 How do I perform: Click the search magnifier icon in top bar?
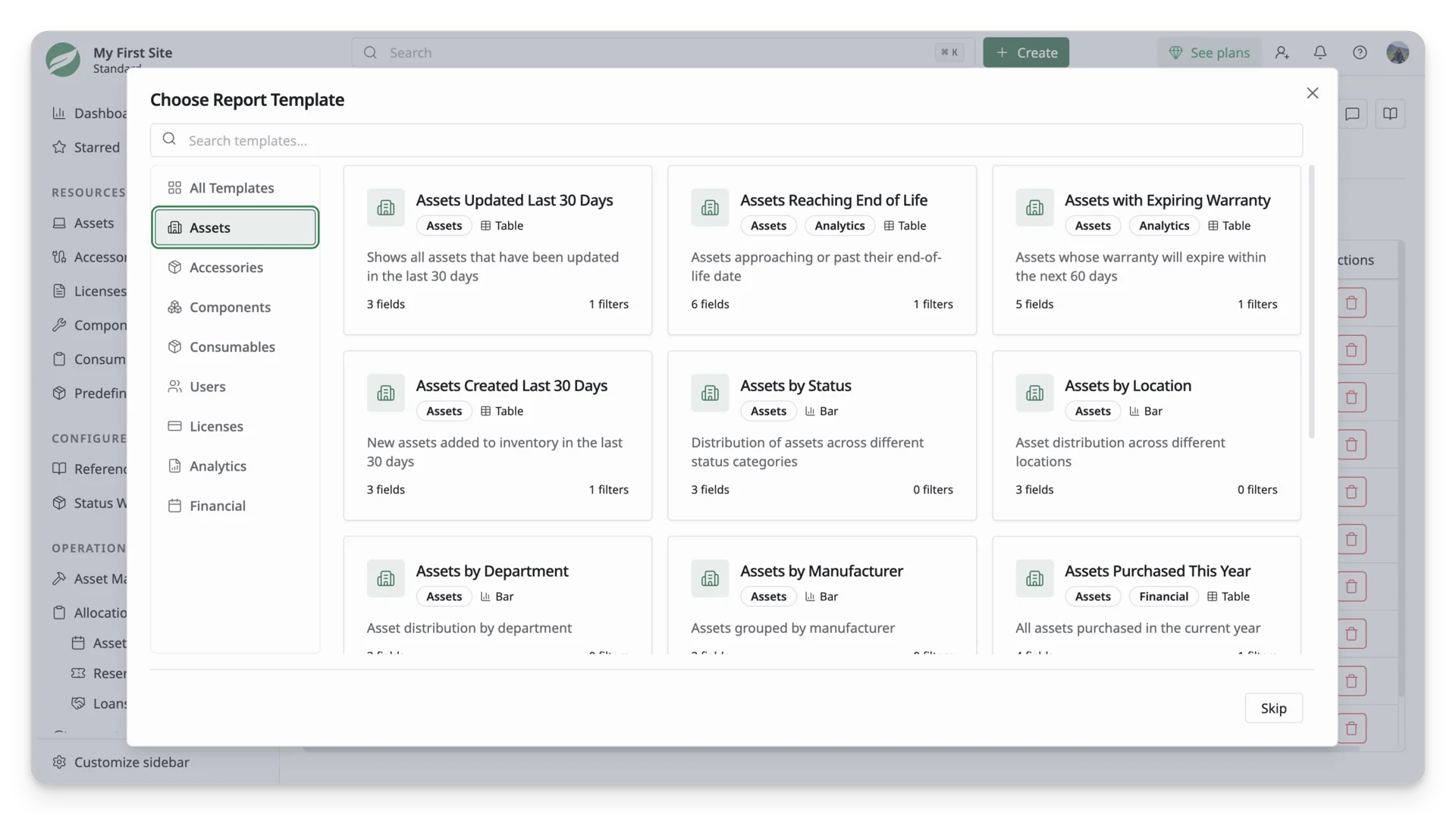click(370, 52)
